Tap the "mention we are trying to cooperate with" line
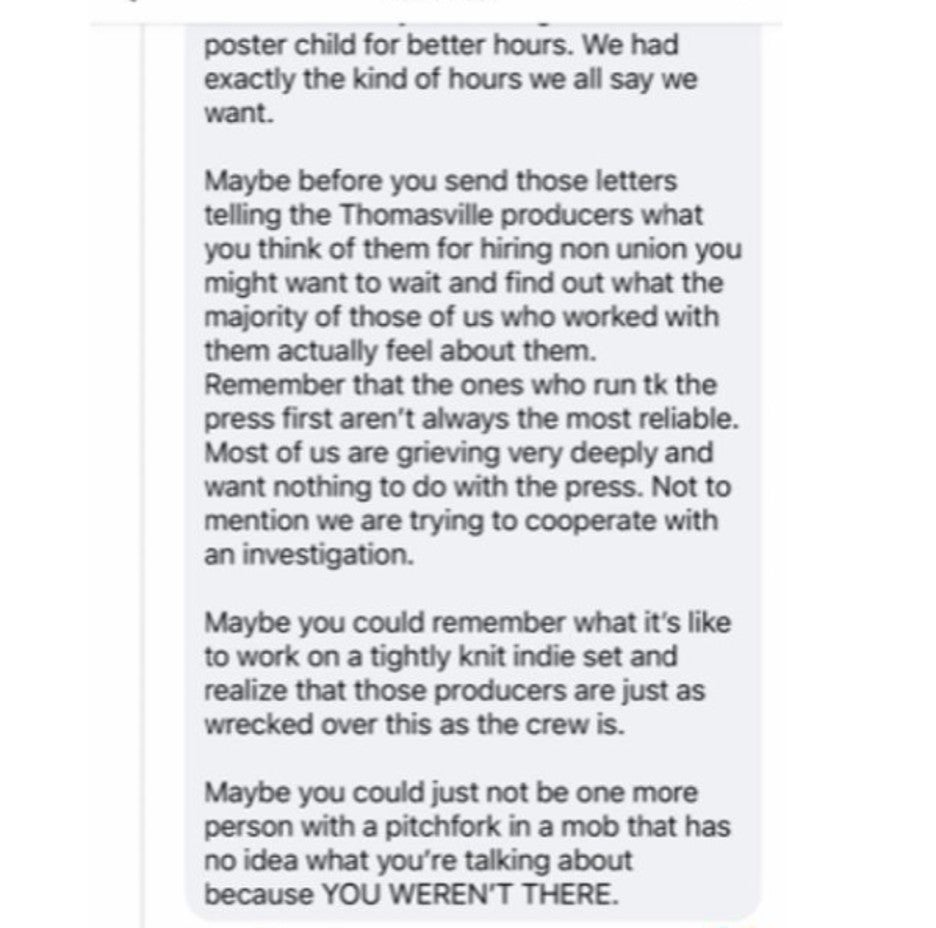Viewport: 936px width, 928px height. coord(461,521)
